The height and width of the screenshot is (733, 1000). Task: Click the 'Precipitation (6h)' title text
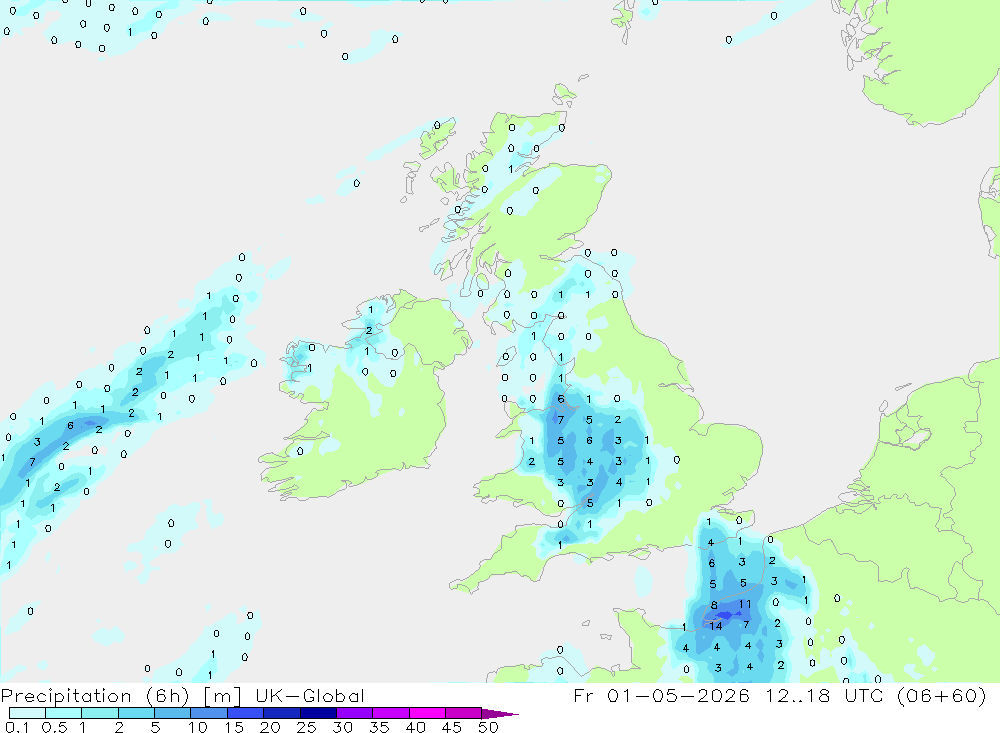click(95, 696)
